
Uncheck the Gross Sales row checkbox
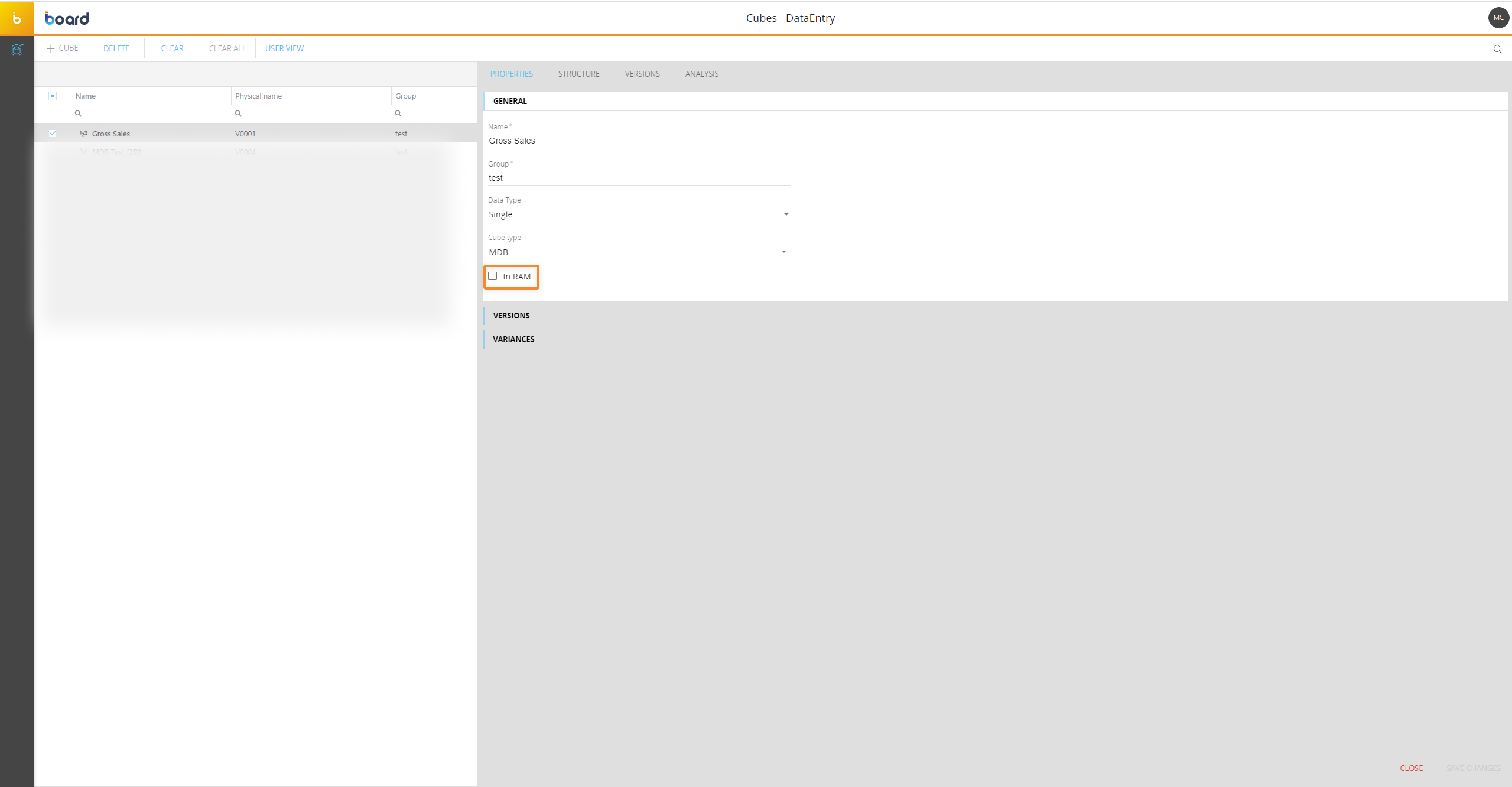click(53, 134)
